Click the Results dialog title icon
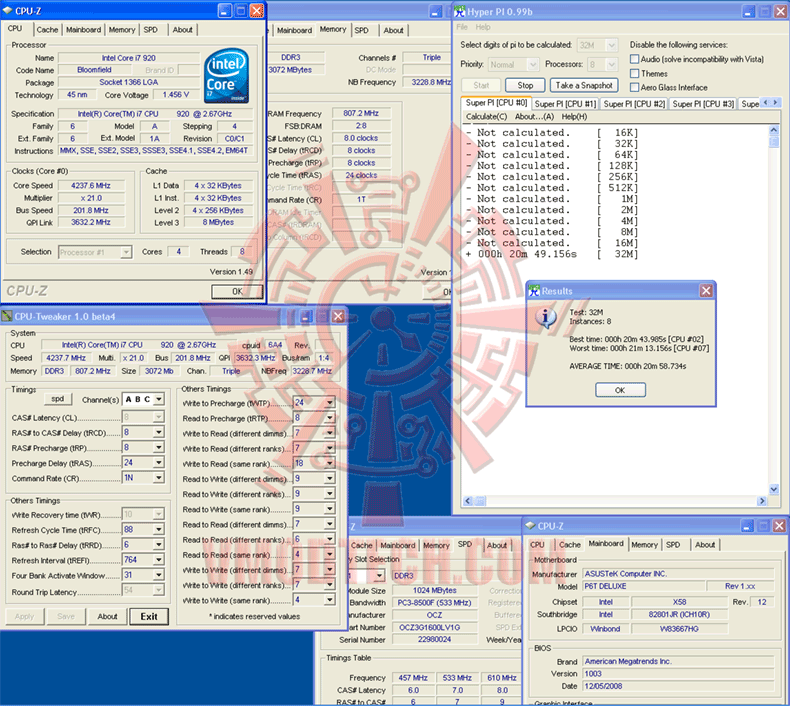 534,291
